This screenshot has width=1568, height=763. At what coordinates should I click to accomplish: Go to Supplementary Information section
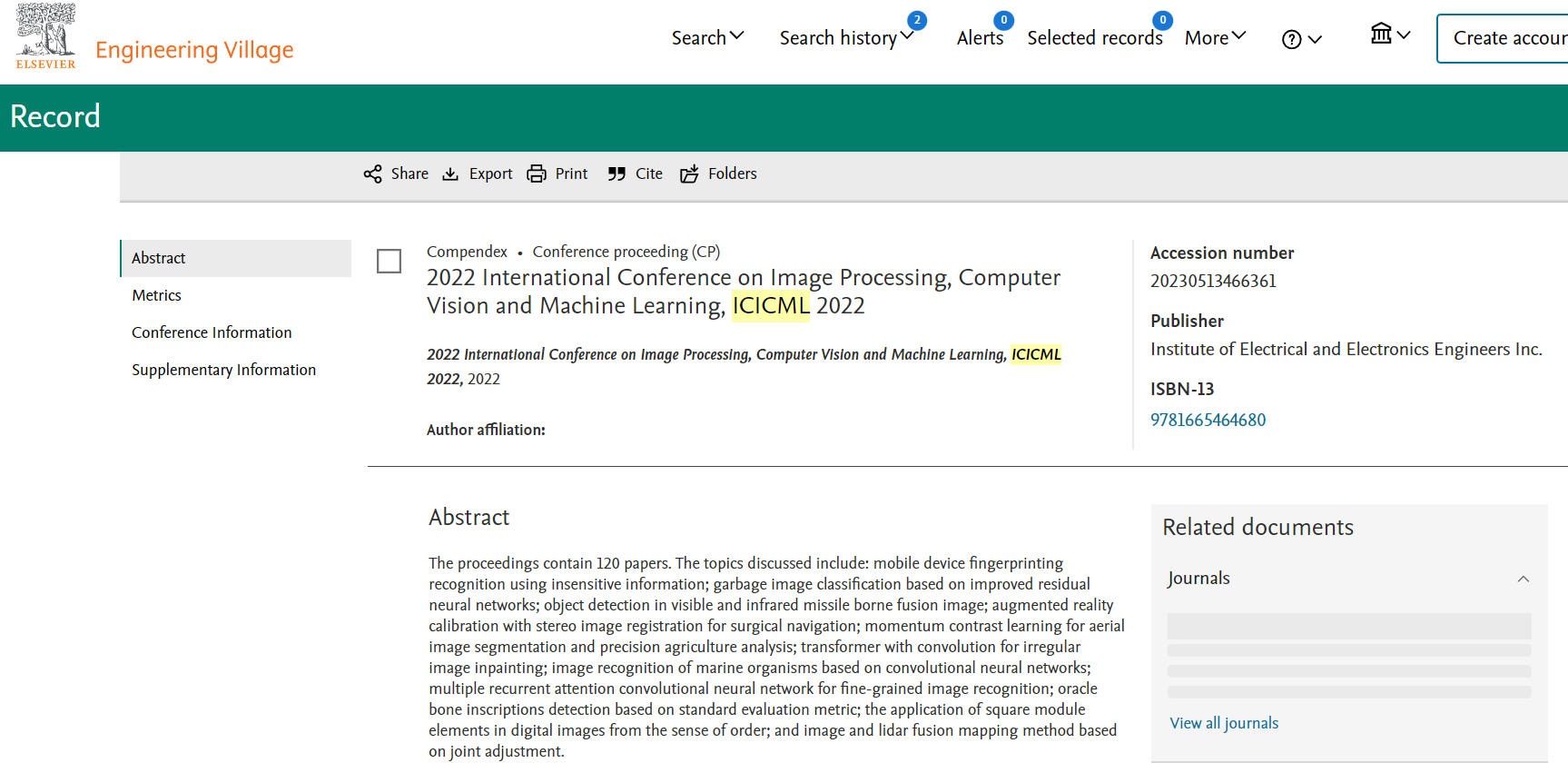click(223, 370)
